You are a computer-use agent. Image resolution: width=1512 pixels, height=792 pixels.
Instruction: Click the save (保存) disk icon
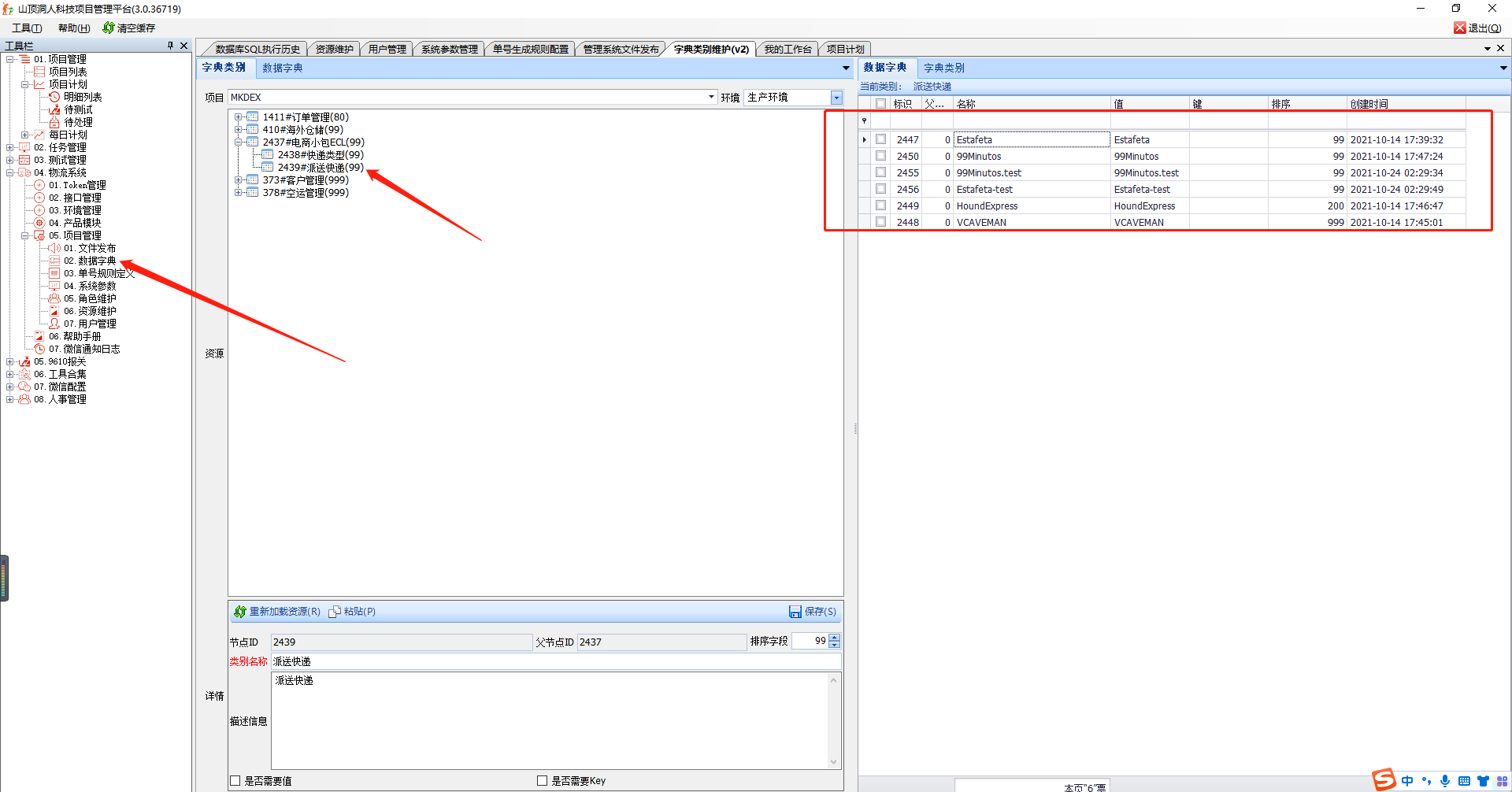[x=795, y=612]
